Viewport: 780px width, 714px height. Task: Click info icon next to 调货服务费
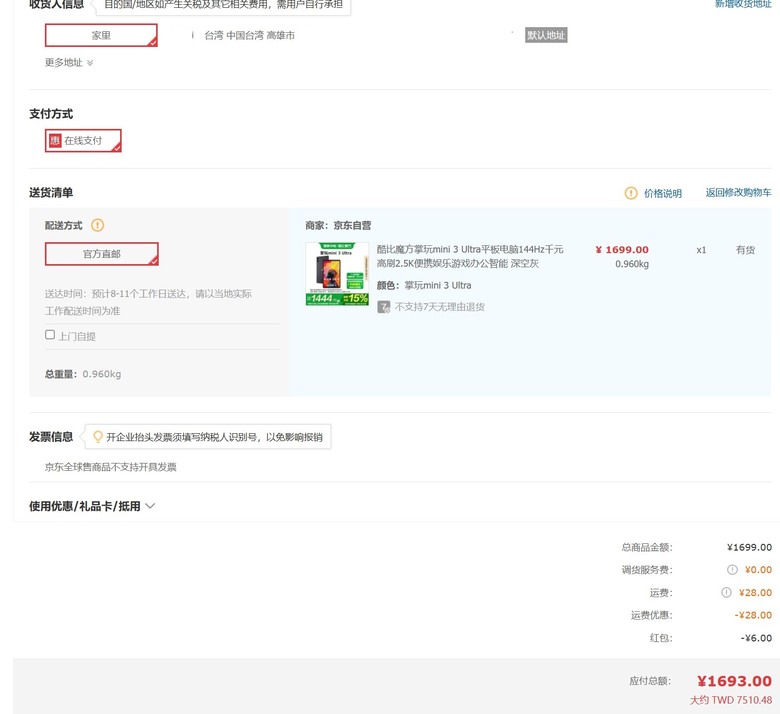[732, 570]
